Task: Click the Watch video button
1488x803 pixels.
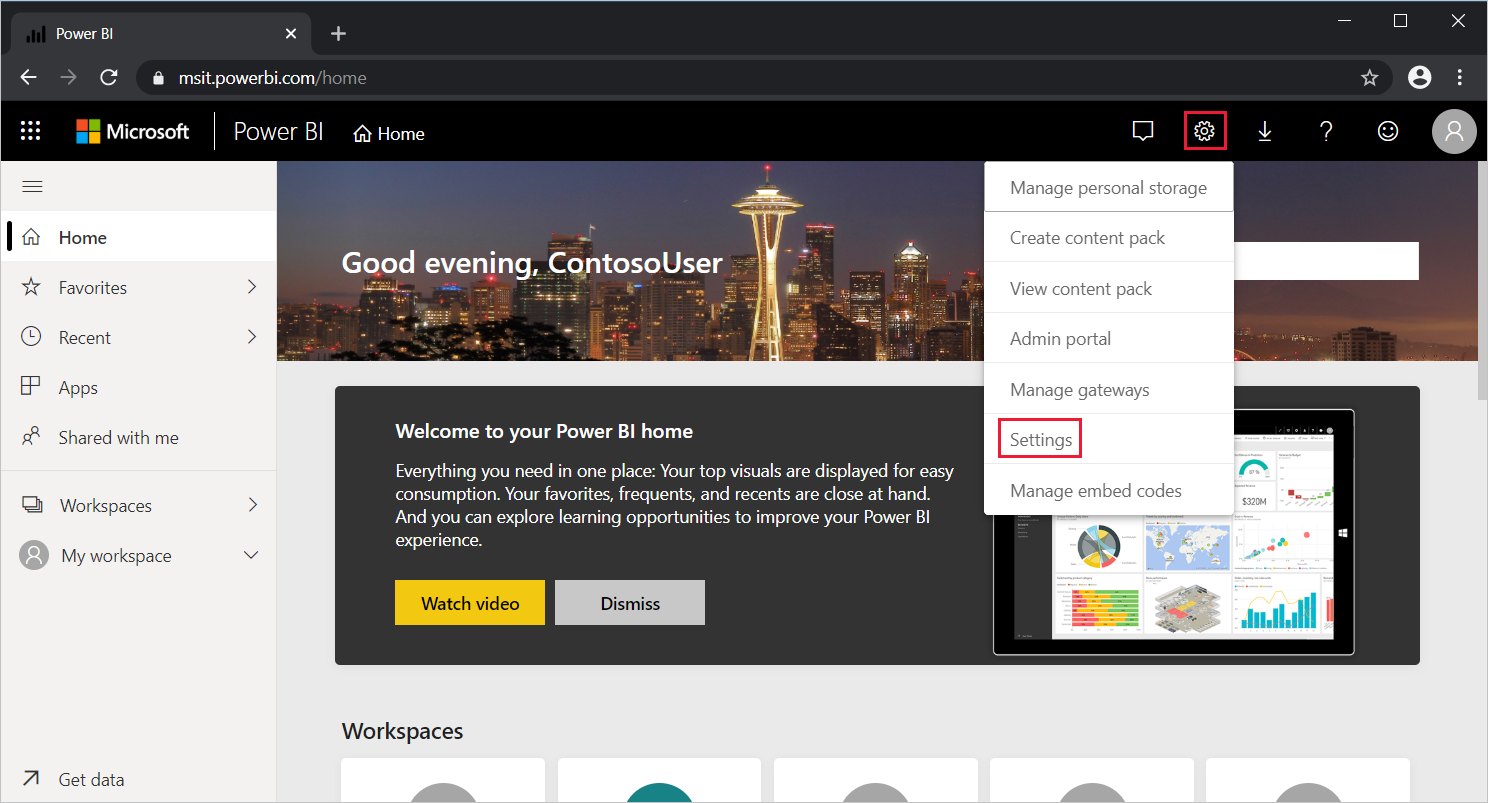Action: click(470, 603)
